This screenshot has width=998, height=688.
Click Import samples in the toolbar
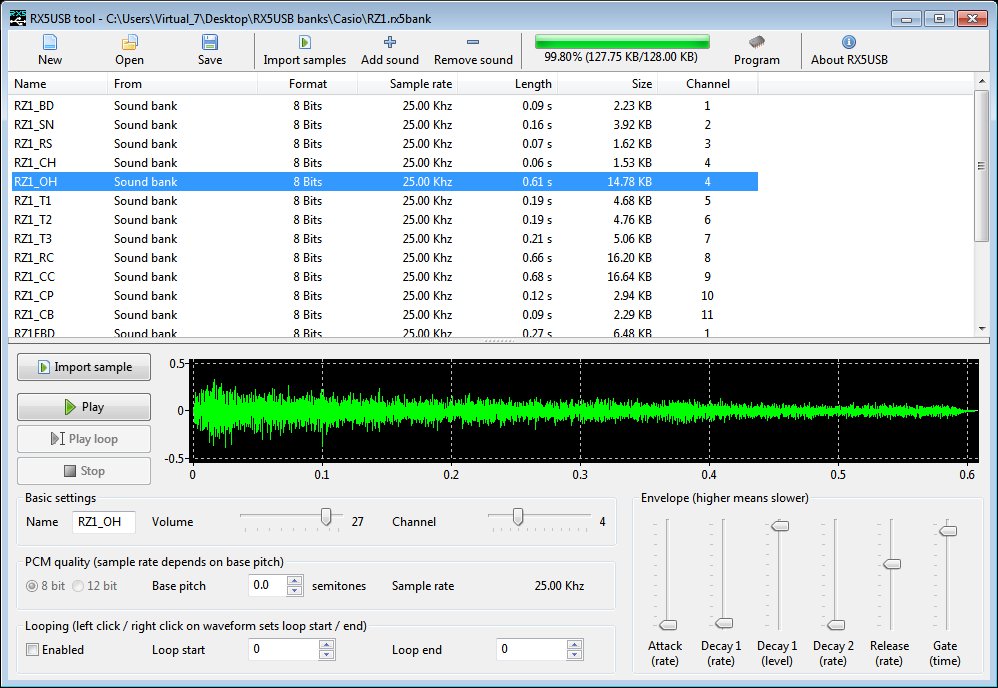304,43
